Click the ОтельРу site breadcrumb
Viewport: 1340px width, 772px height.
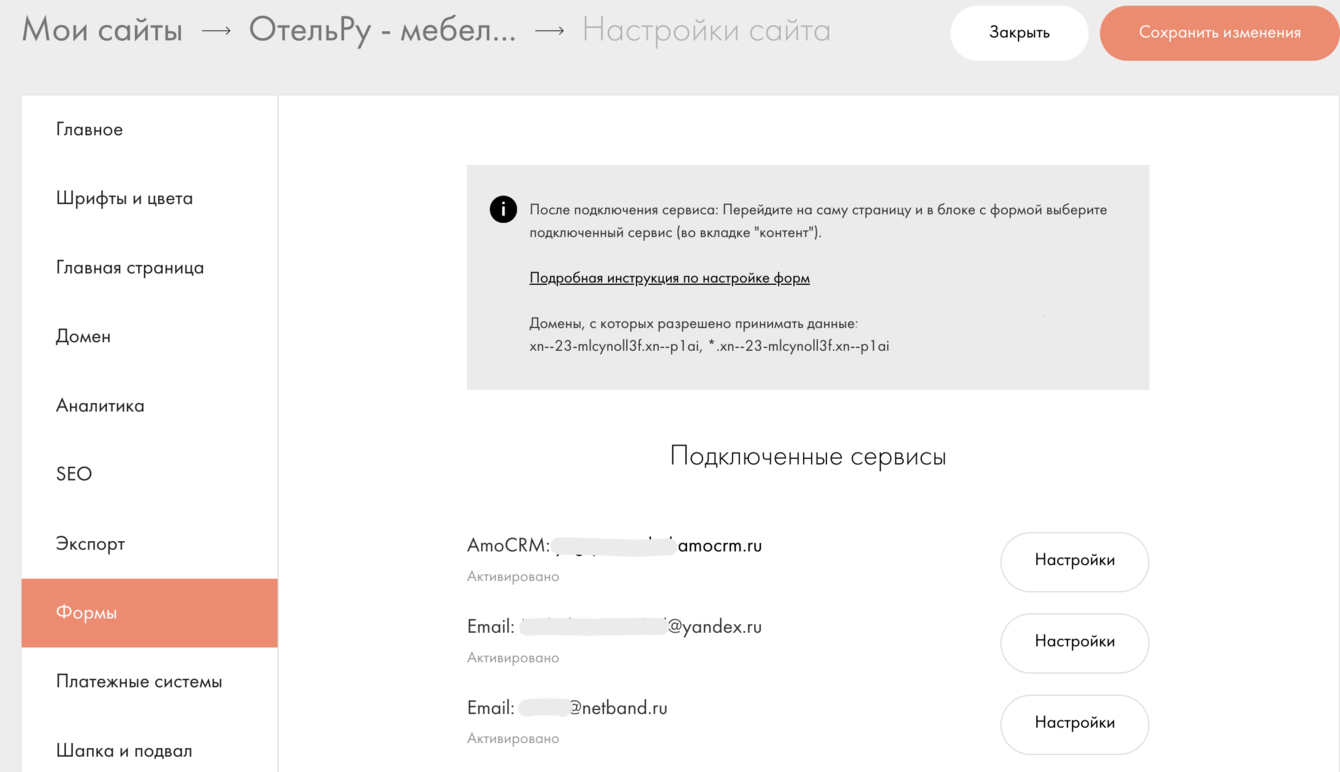(382, 31)
